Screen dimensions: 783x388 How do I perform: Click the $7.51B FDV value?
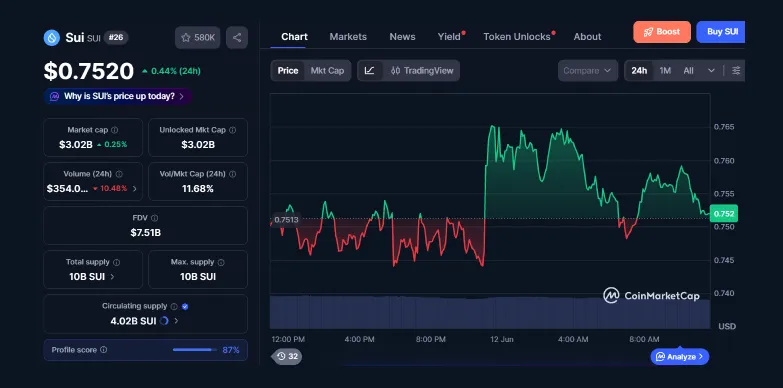tap(145, 233)
